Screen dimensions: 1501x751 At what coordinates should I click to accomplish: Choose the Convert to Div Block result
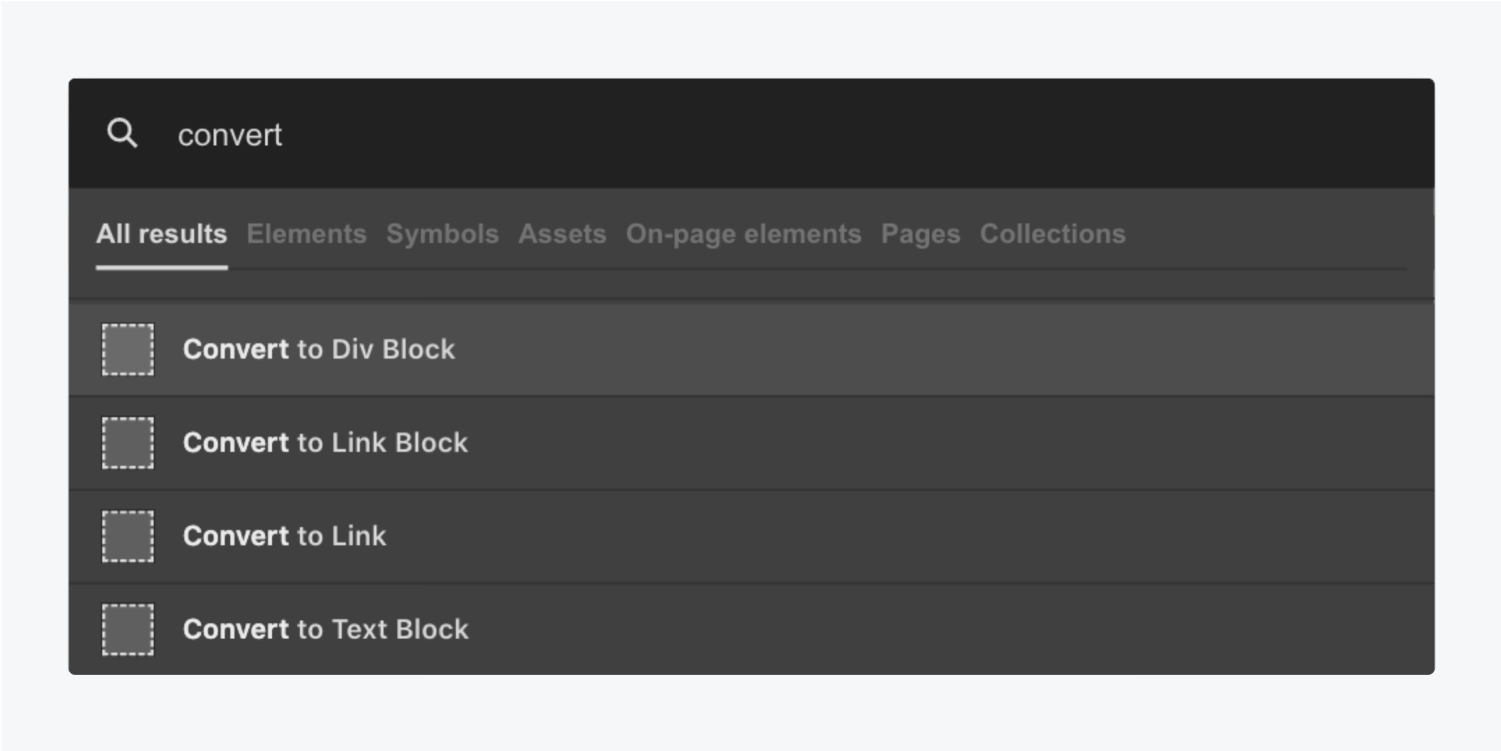coord(751,349)
